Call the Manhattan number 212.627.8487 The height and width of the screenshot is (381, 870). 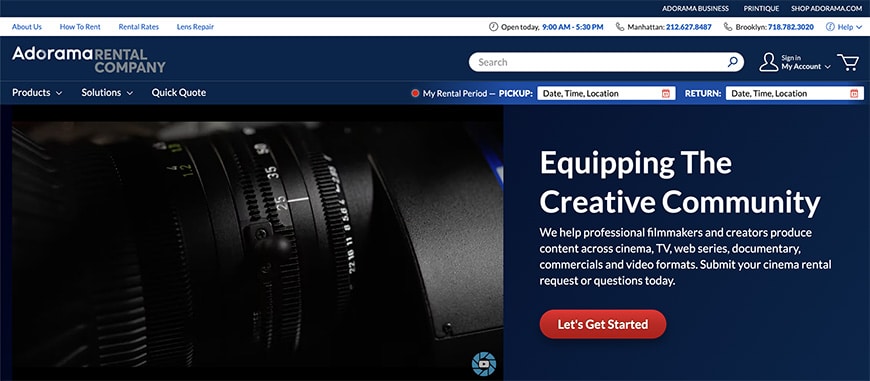pyautogui.click(x=689, y=27)
